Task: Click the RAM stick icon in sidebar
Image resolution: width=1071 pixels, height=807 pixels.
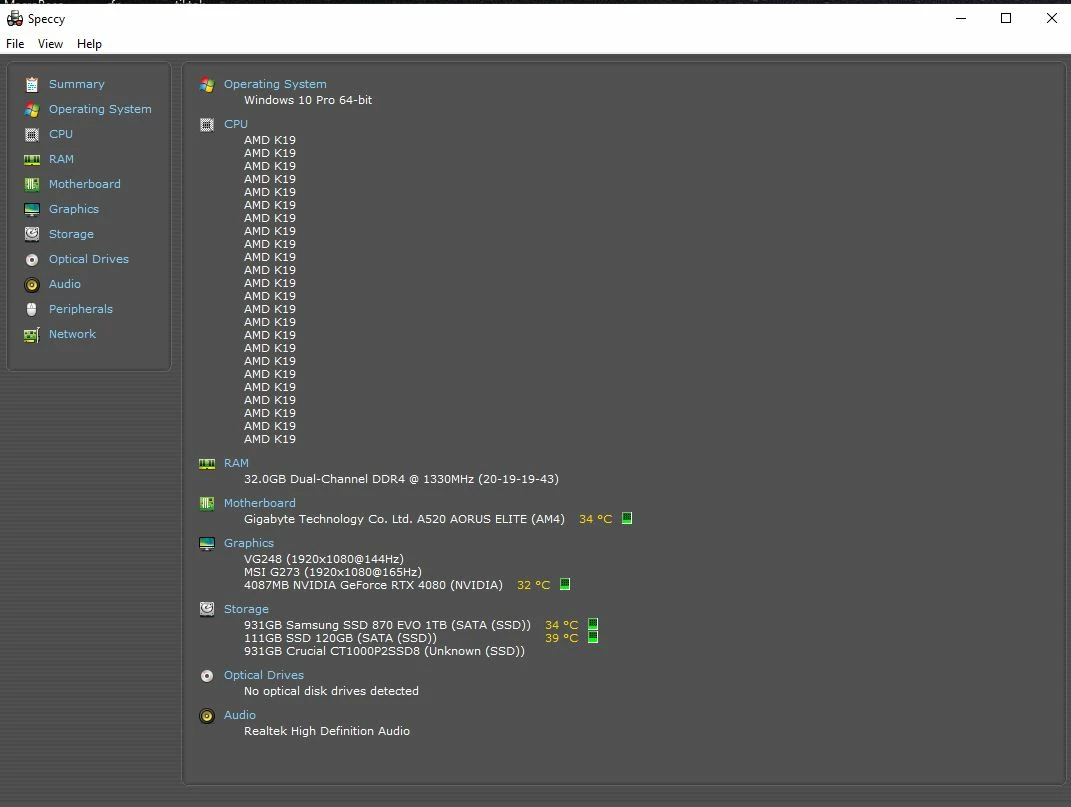Action: (31, 160)
